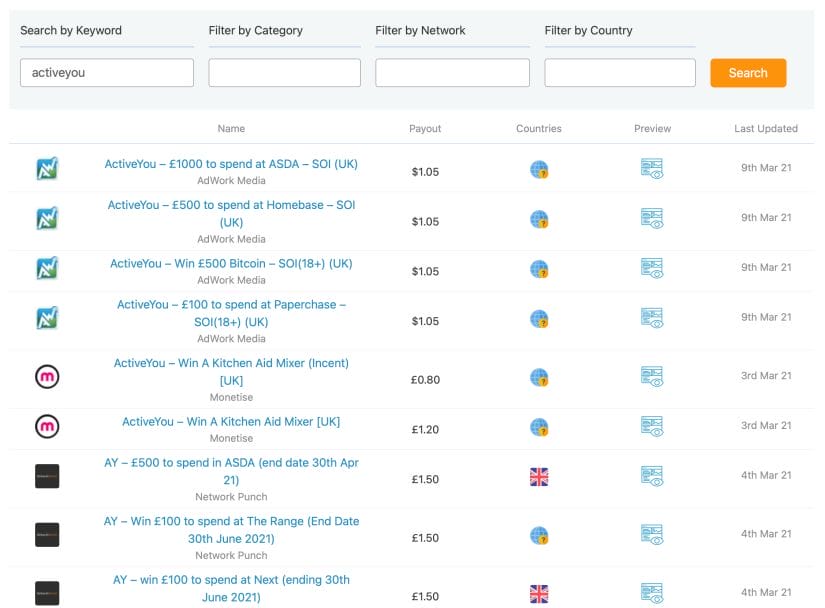
Task: Click the Countries column header
Action: [x=539, y=128]
